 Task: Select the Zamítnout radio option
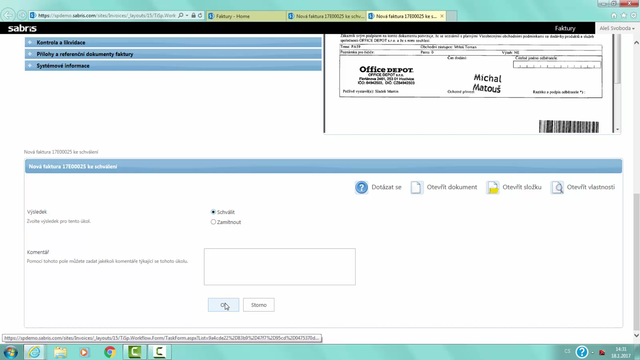pyautogui.click(x=213, y=222)
